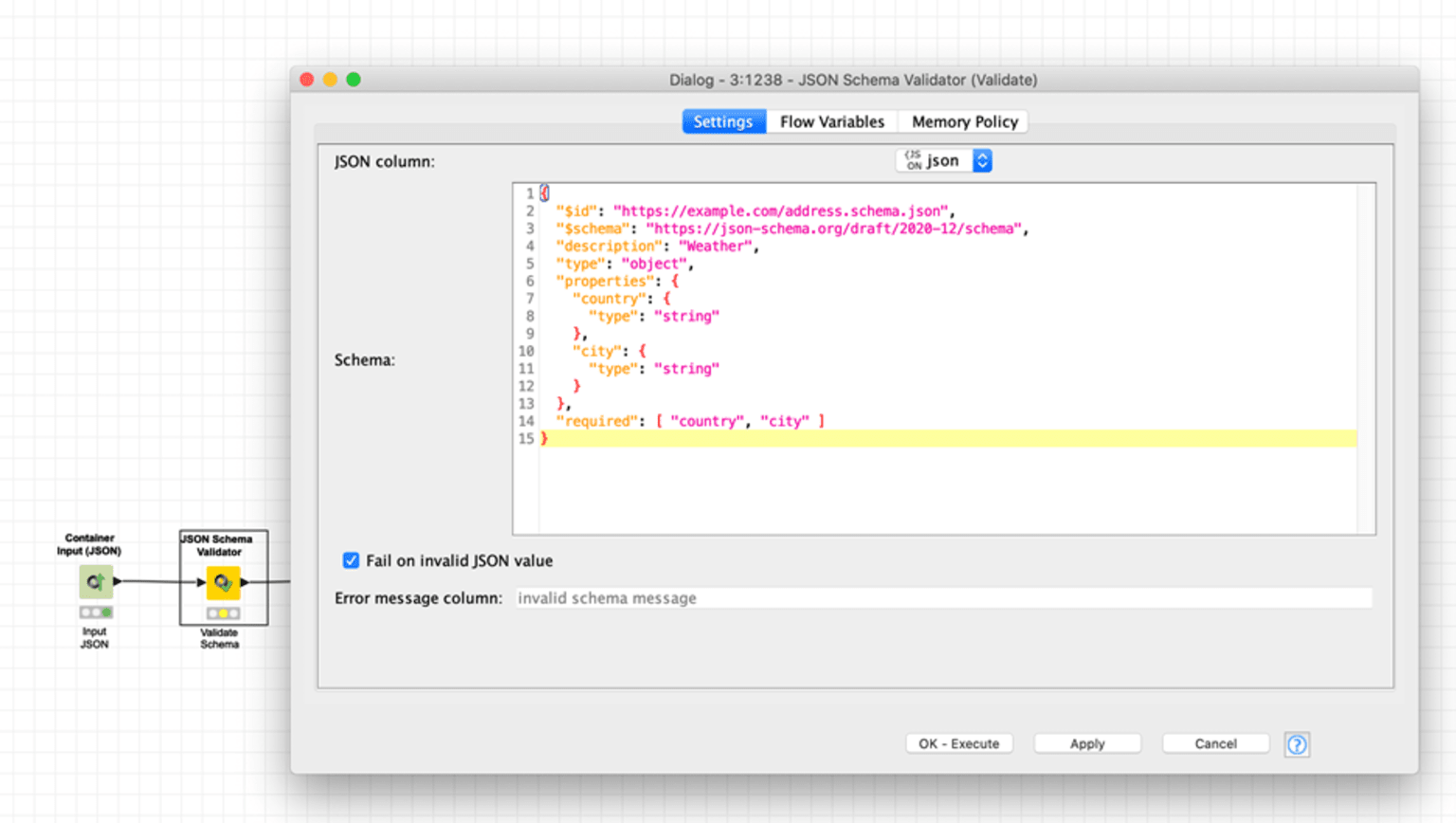Click the "required" line in schema
1456x823 pixels.
point(690,421)
